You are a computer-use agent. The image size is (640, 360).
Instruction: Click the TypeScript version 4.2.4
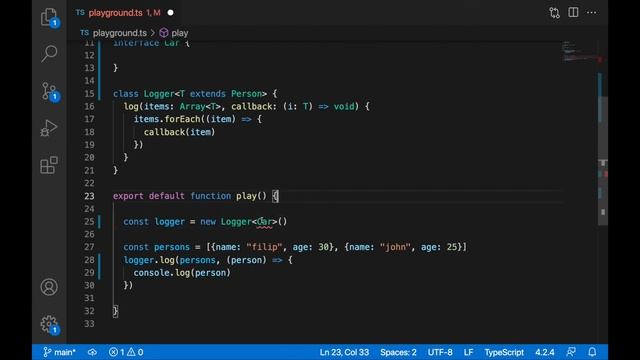544,352
